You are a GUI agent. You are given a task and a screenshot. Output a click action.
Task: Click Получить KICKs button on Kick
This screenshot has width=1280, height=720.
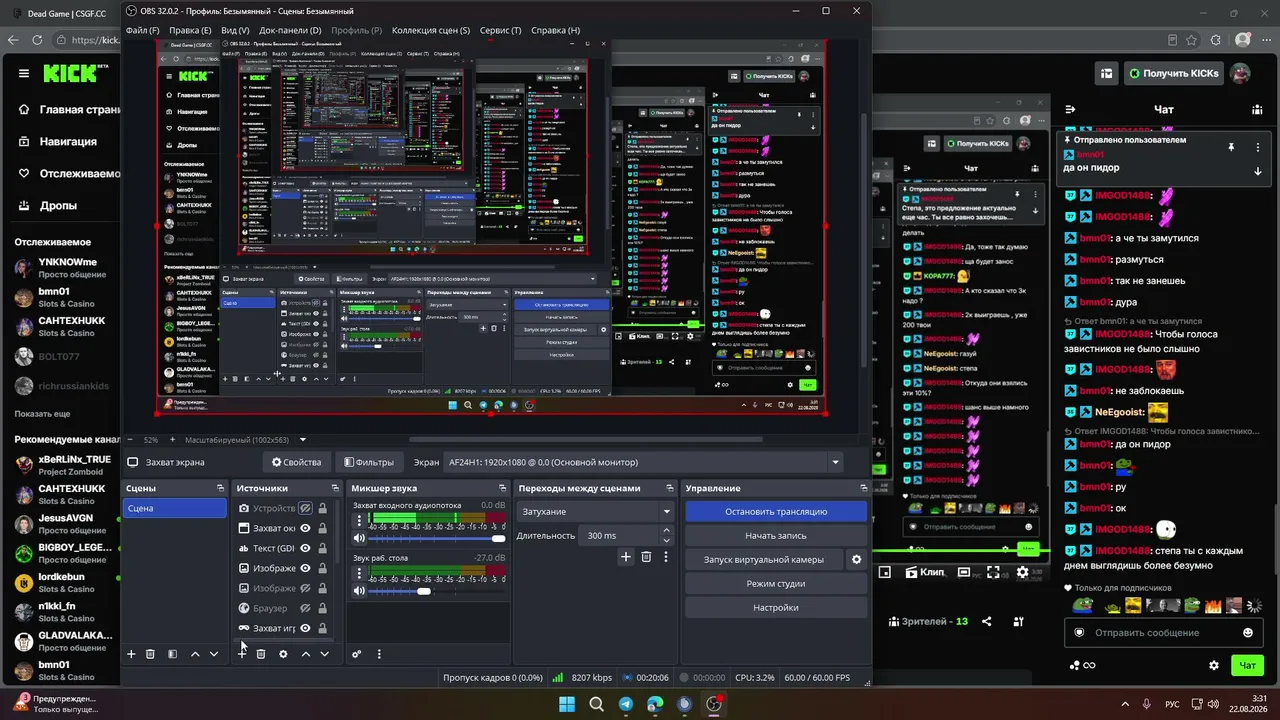tap(1174, 73)
